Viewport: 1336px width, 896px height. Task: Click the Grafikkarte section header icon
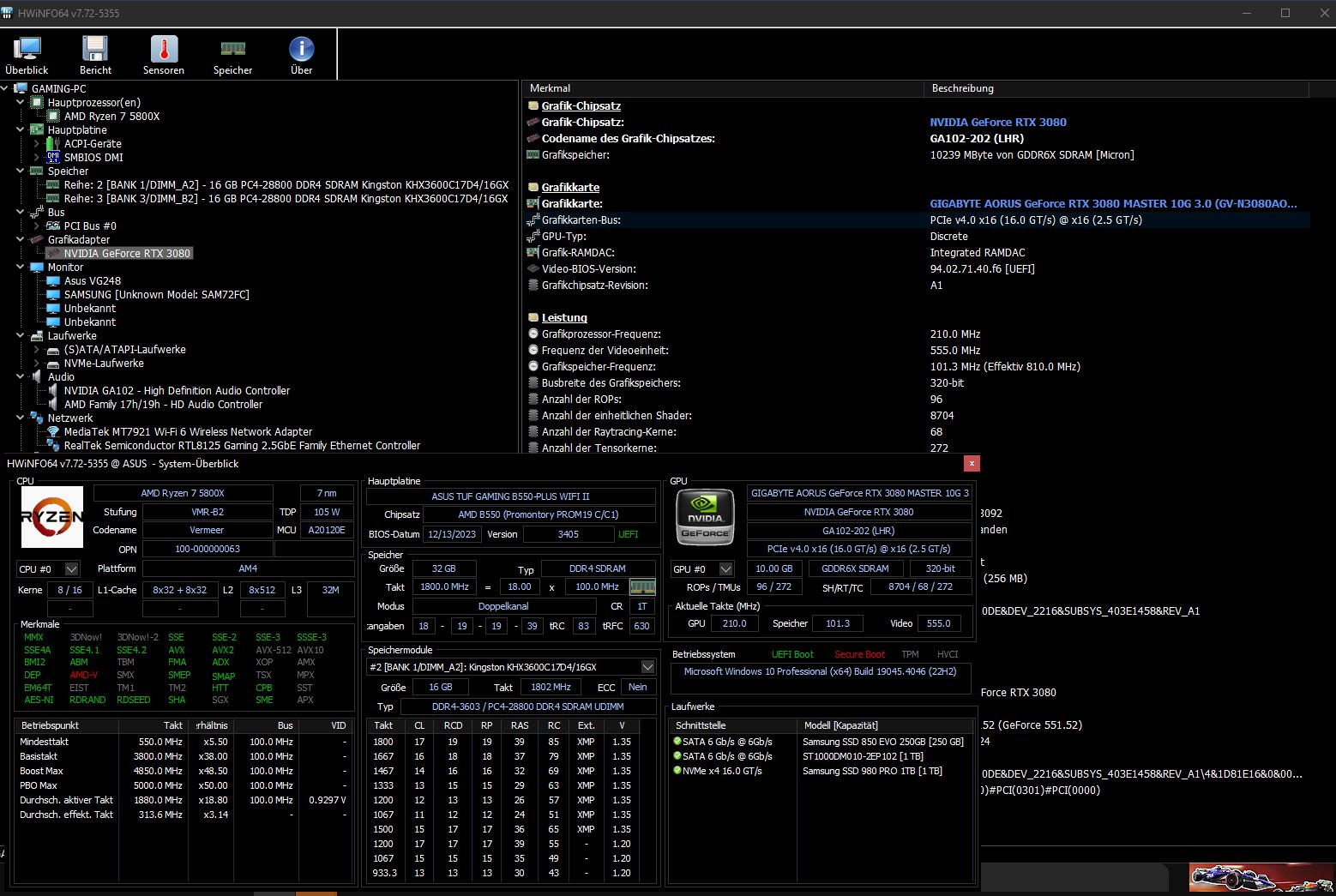point(533,187)
